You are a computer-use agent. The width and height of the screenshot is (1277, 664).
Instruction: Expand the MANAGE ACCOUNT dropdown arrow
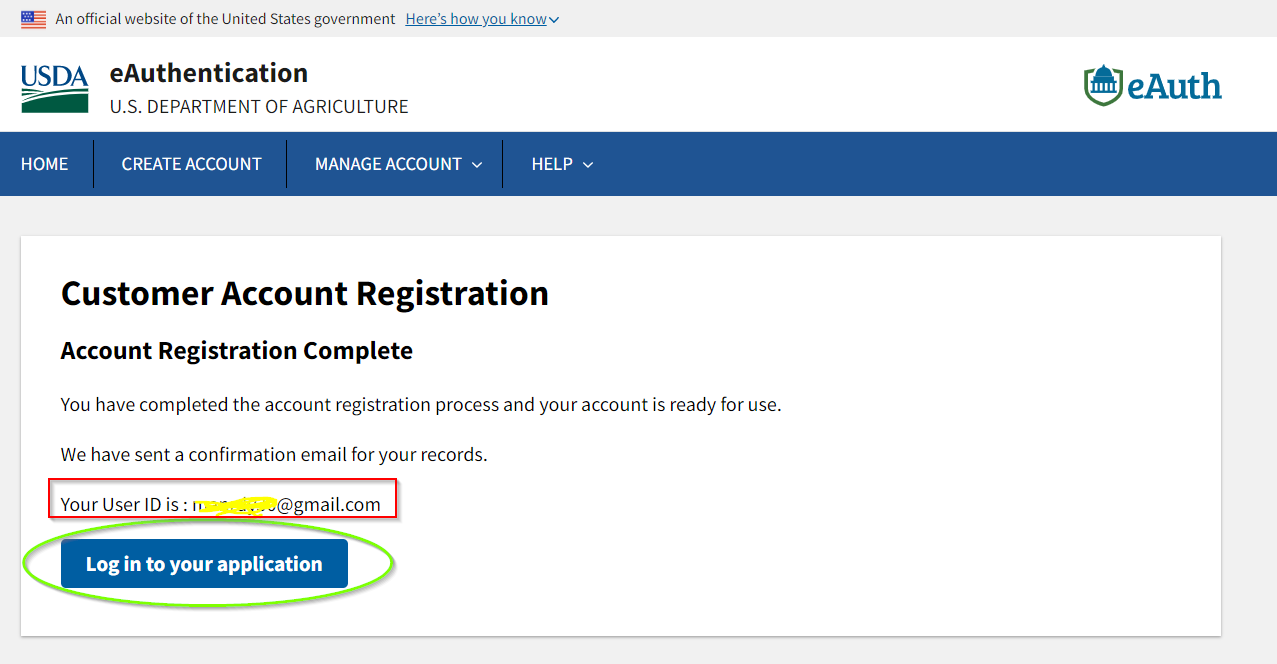click(477, 165)
